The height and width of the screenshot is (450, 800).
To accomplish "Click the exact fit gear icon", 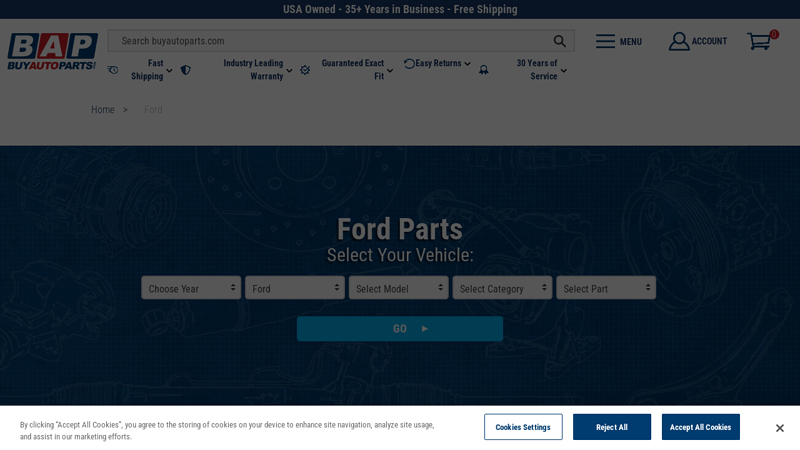I will click(x=305, y=70).
